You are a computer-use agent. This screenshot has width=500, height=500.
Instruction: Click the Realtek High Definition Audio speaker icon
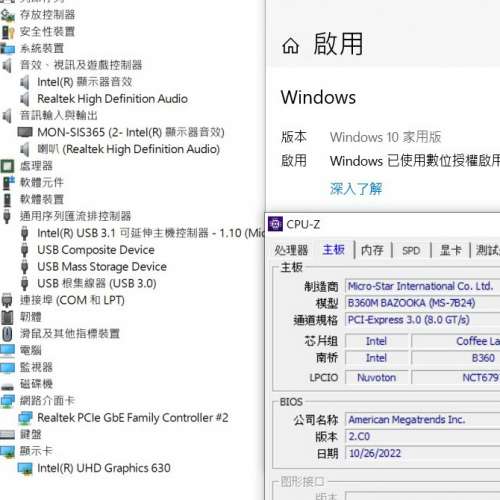click(x=25, y=99)
